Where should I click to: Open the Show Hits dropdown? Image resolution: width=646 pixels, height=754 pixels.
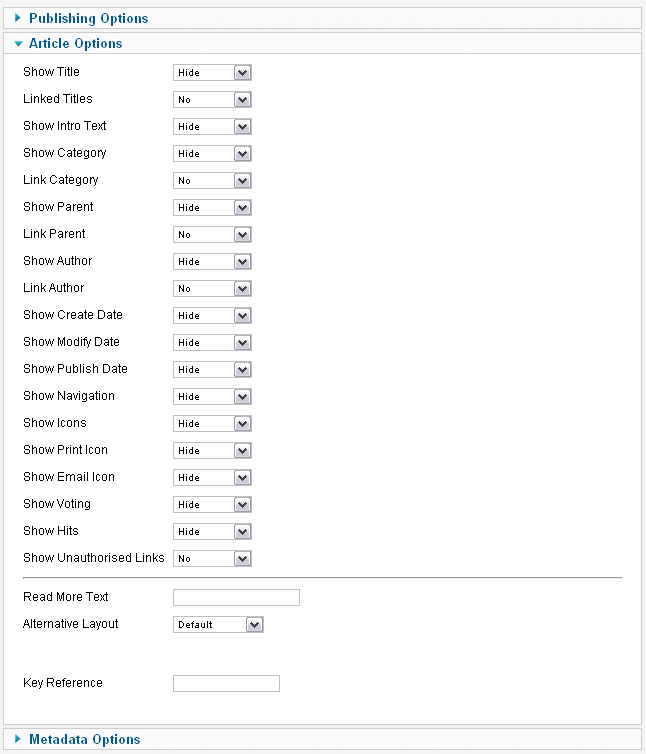pyautogui.click(x=212, y=531)
